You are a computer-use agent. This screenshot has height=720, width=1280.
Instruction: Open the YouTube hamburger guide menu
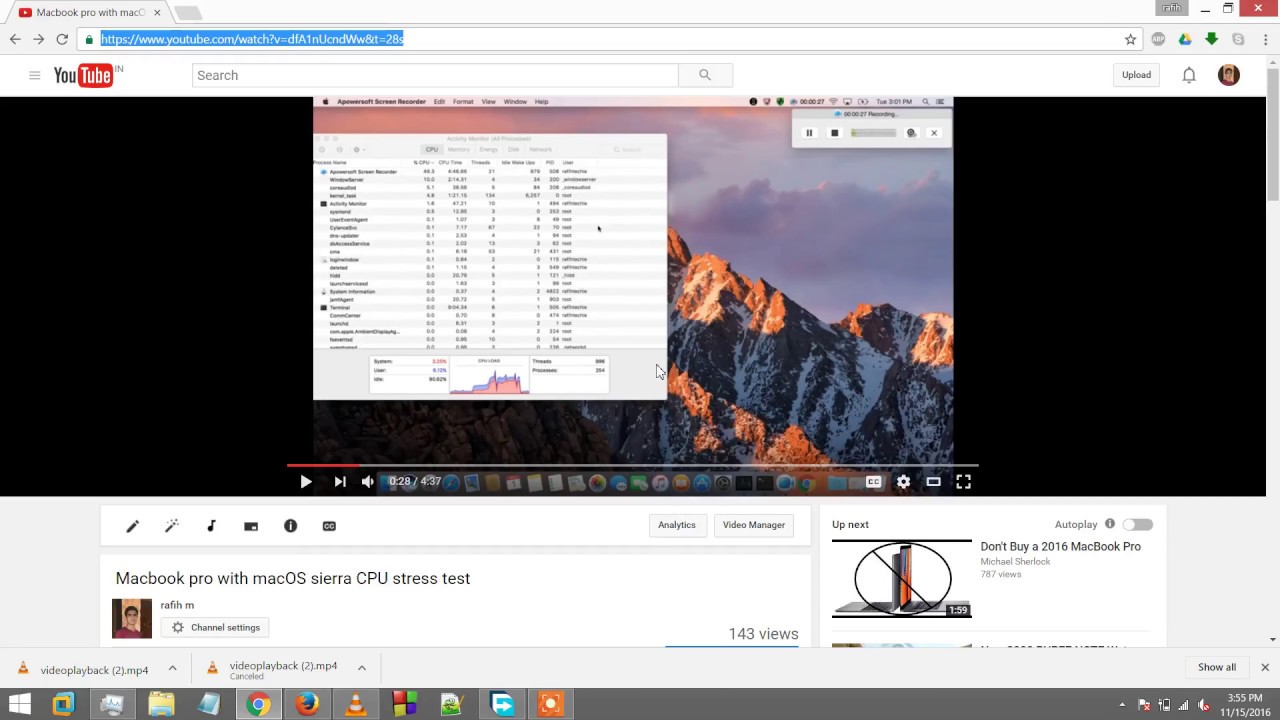point(34,75)
